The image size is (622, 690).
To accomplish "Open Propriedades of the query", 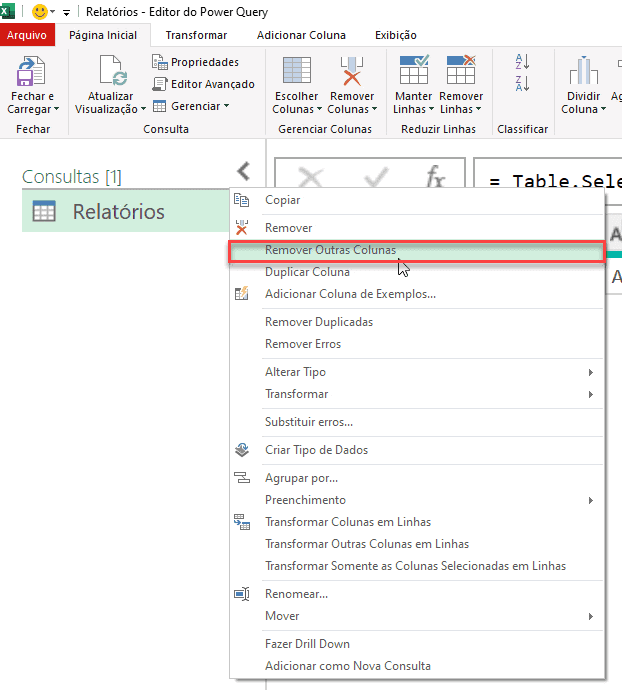I will 195,62.
